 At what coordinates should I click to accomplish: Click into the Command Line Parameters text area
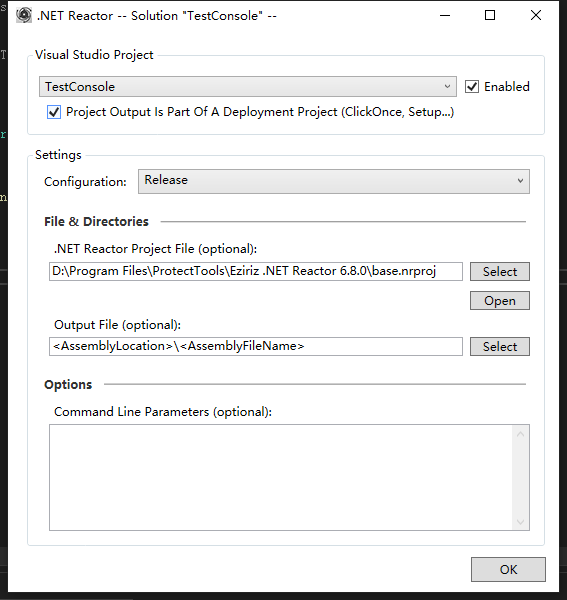(x=281, y=477)
